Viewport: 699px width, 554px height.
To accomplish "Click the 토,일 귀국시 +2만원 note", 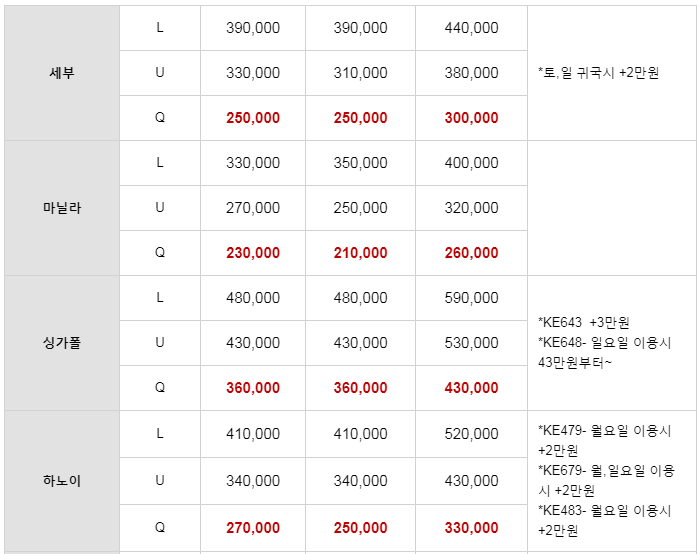I will pos(598,73).
